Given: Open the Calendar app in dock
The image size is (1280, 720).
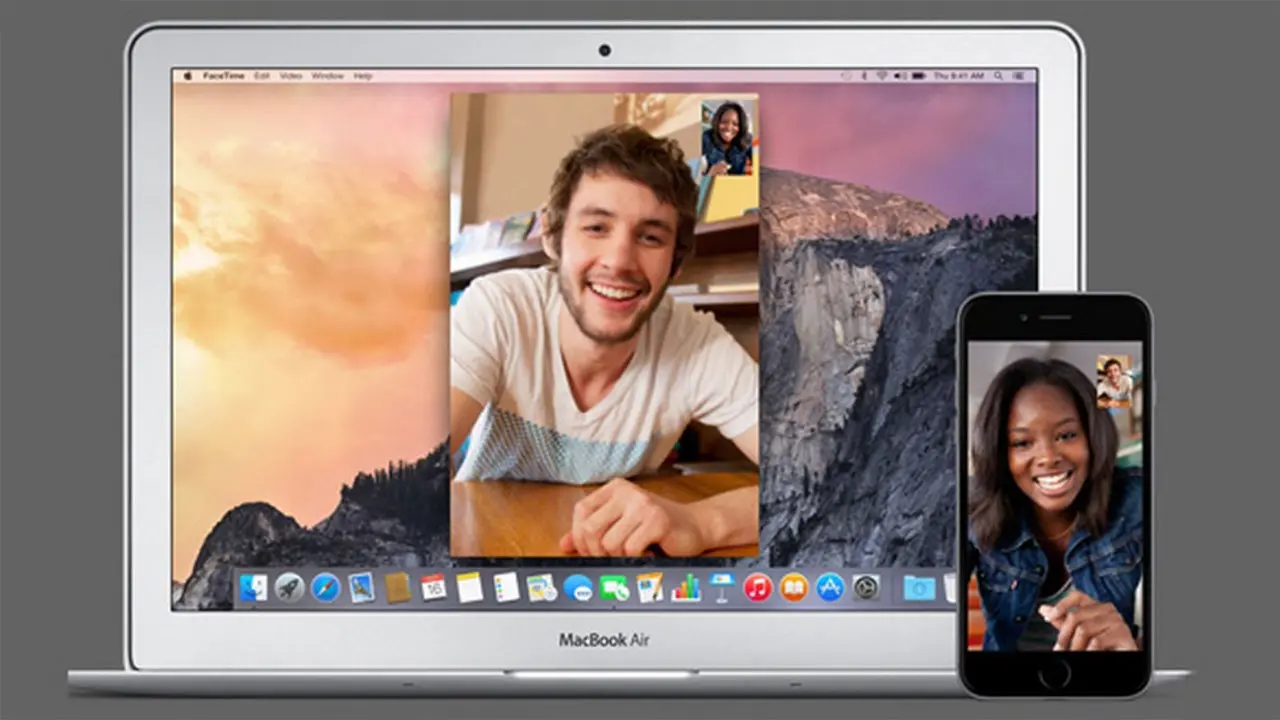Looking at the screenshot, I should coord(433,588).
